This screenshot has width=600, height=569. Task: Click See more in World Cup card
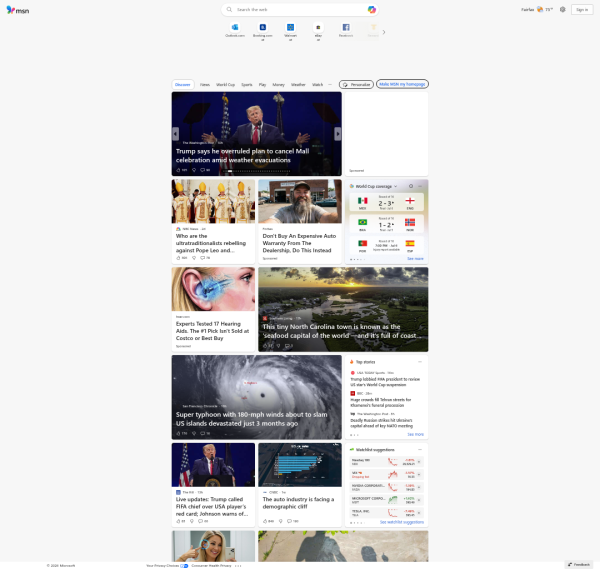click(x=415, y=259)
